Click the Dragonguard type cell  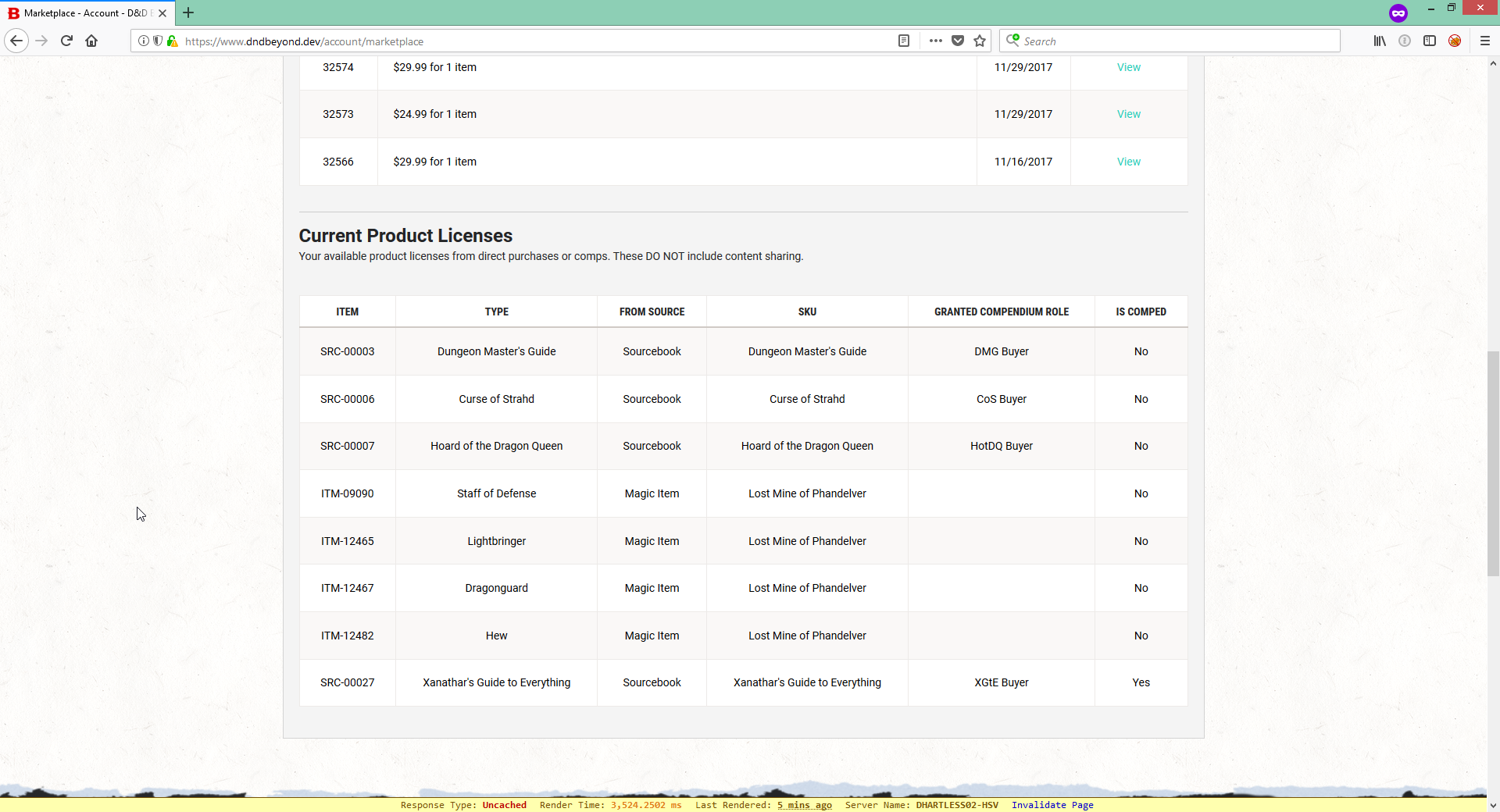tap(496, 588)
